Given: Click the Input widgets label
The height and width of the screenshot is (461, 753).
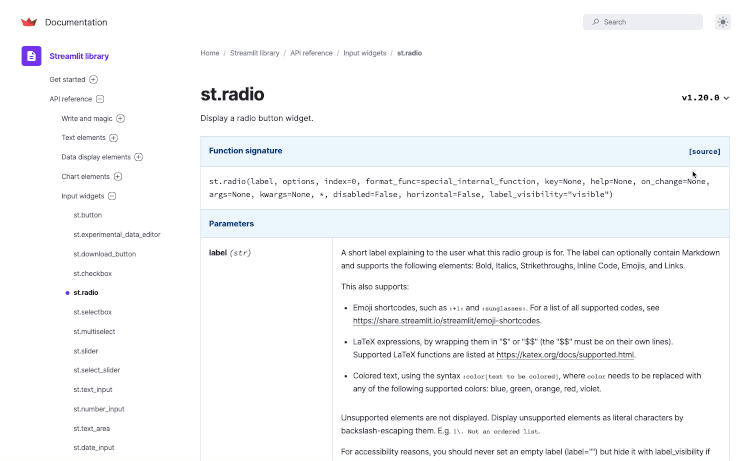Looking at the screenshot, I should point(83,196).
